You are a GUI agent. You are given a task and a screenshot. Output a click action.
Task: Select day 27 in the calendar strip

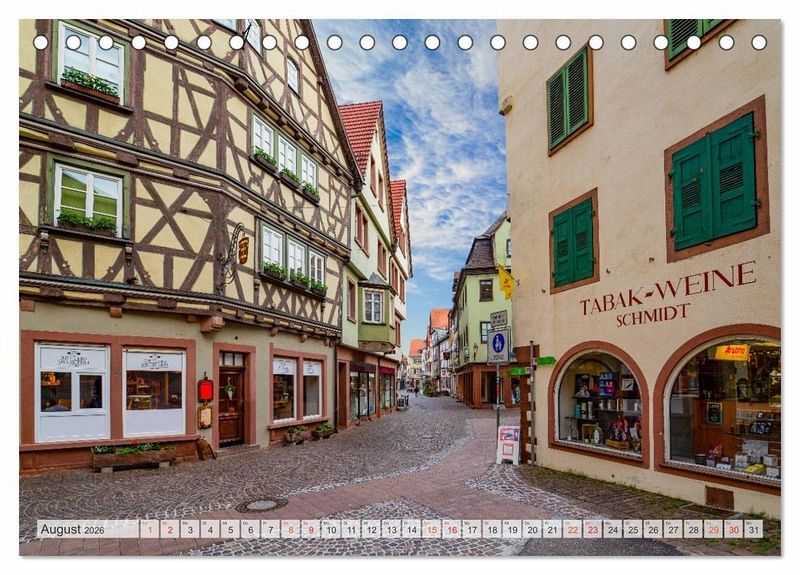pyautogui.click(x=673, y=529)
